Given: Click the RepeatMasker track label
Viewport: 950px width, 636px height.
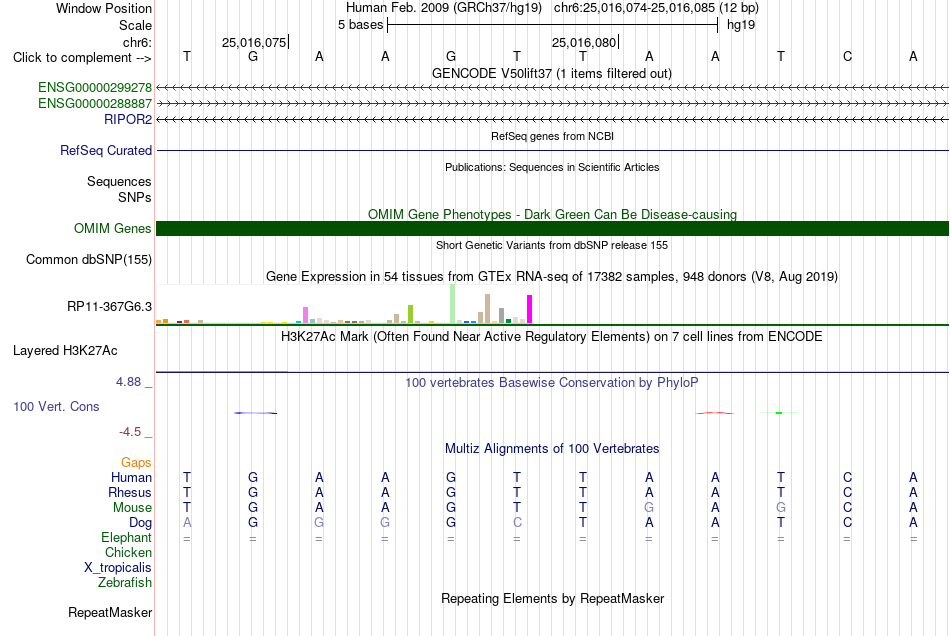Looking at the screenshot, I should (x=110, y=612).
